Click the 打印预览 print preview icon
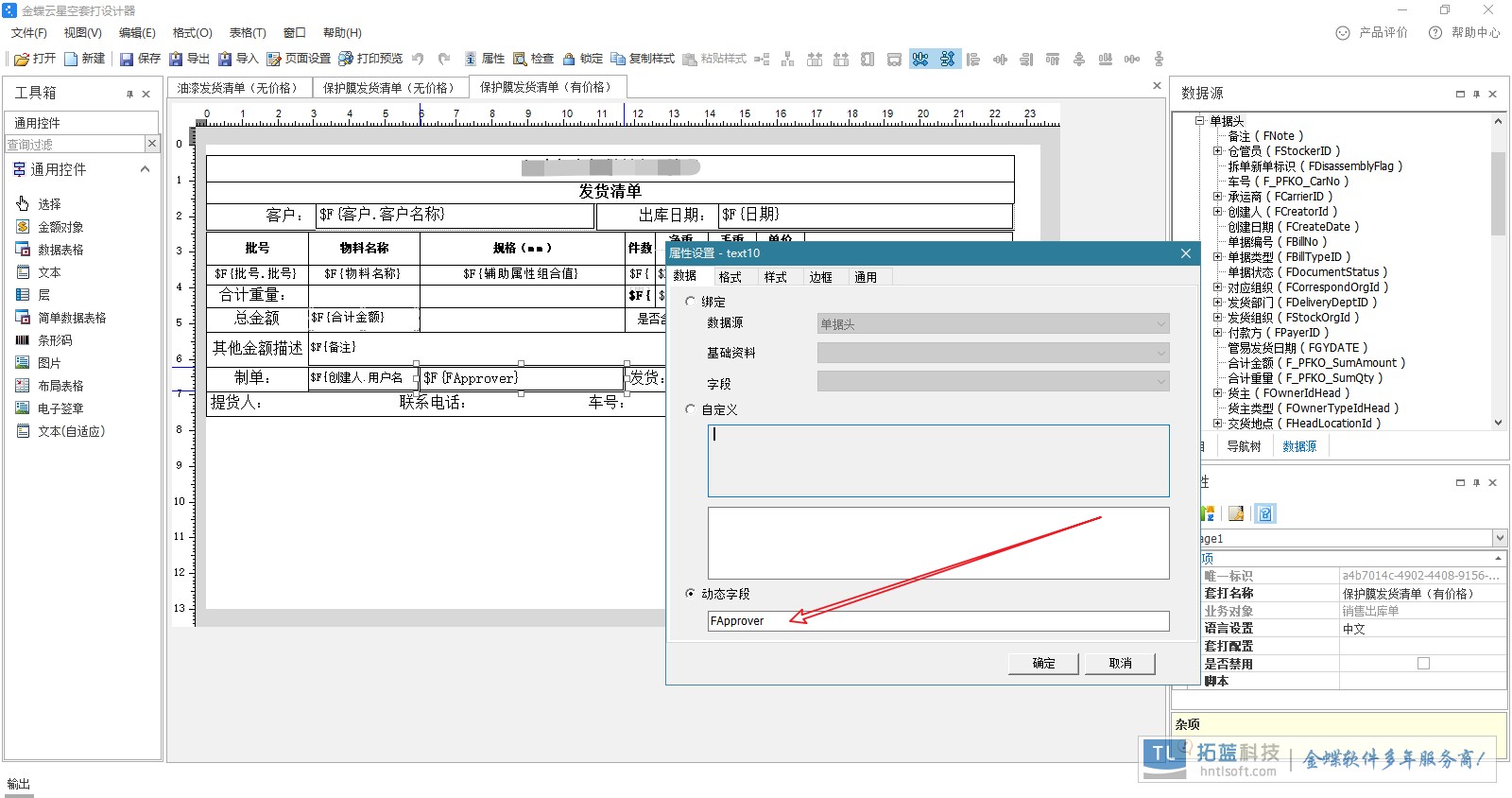The image size is (1512, 798). [x=346, y=59]
